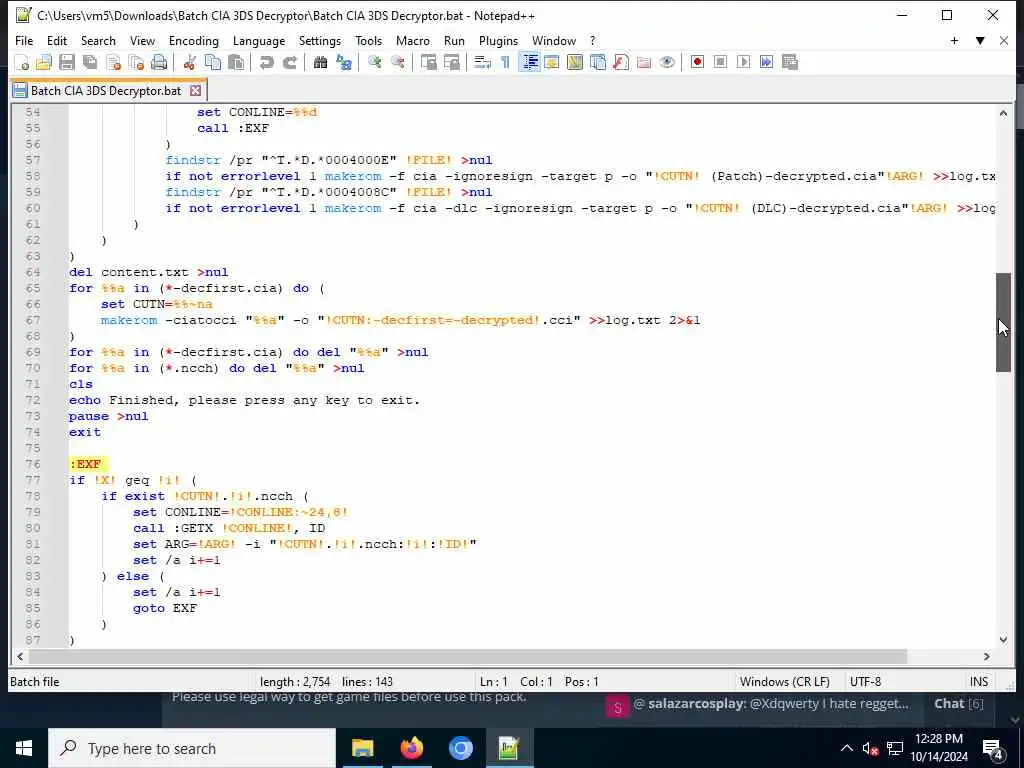1024x768 pixels.
Task: Click the Print toolbar icon
Action: (x=159, y=62)
